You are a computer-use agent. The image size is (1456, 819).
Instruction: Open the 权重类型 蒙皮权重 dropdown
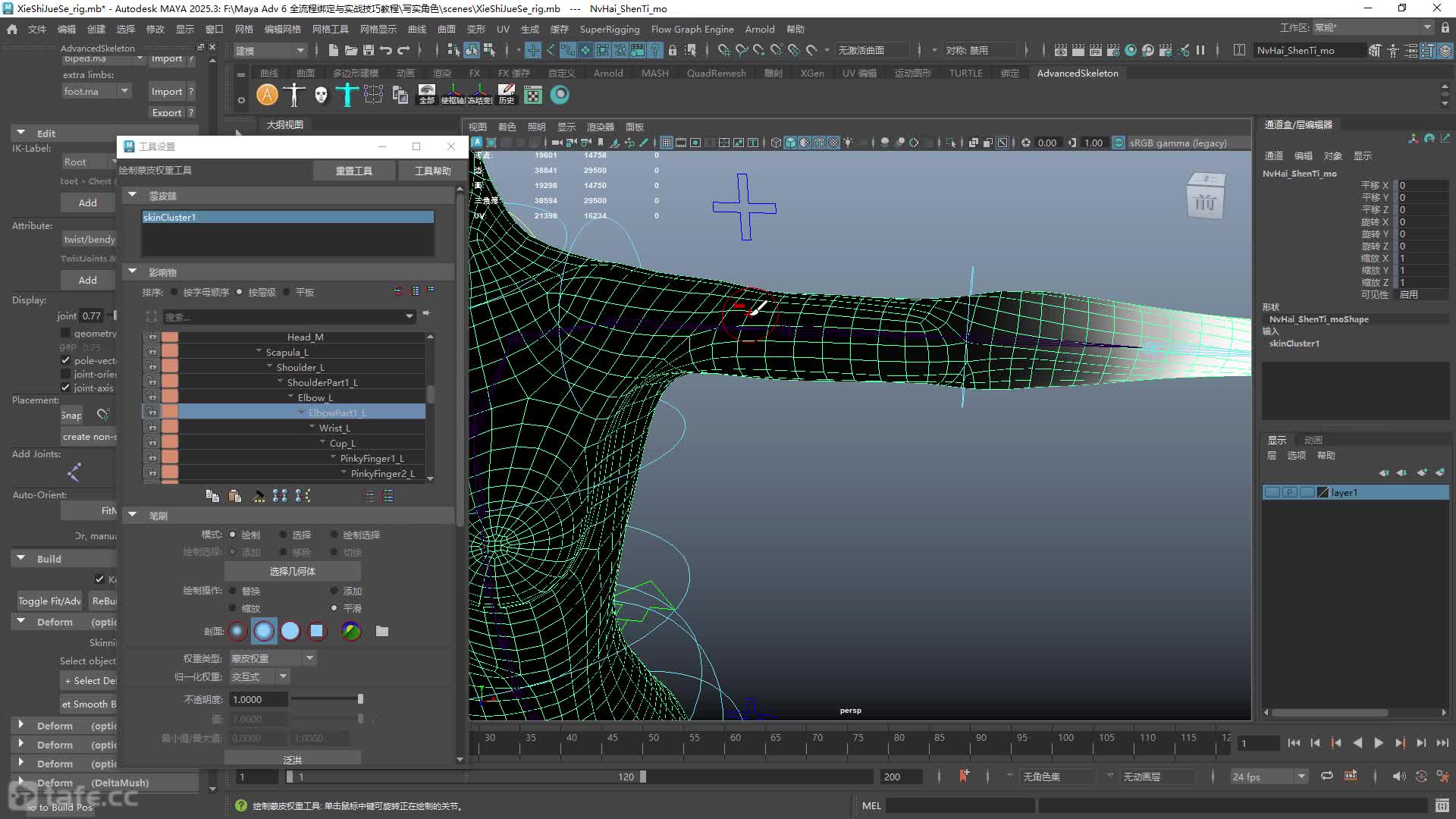tap(273, 658)
